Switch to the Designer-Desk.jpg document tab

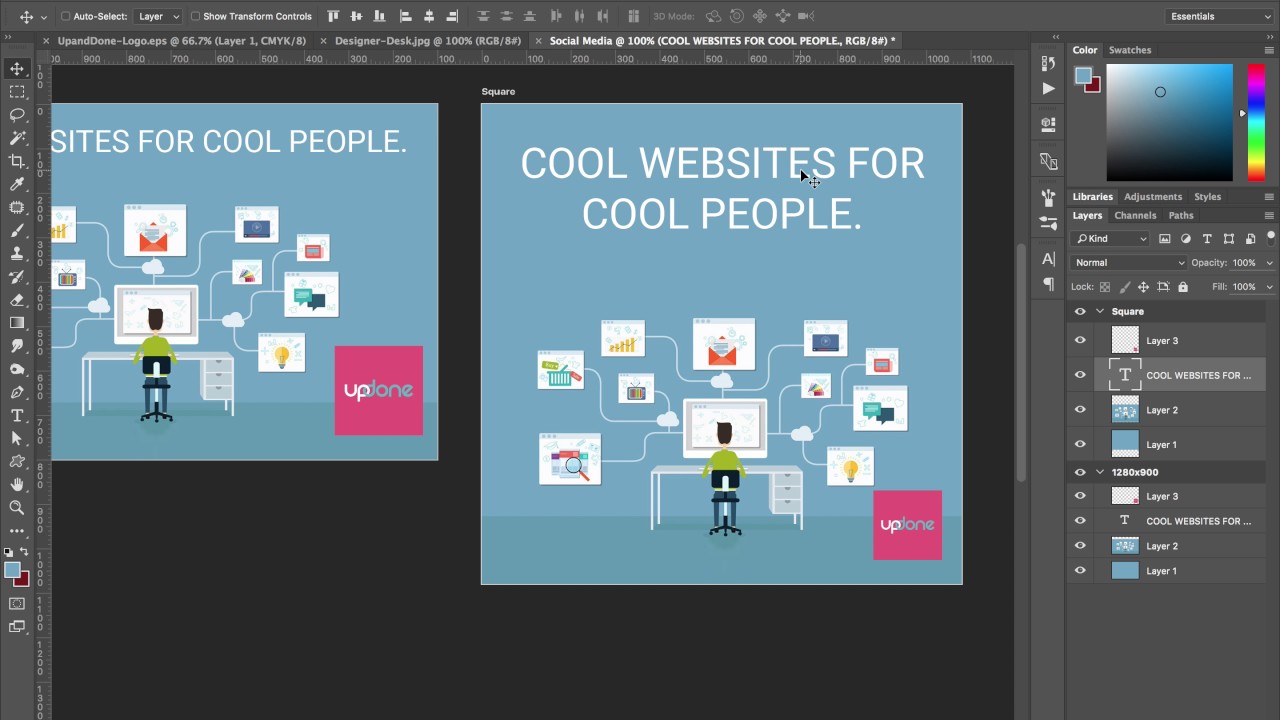(428, 41)
